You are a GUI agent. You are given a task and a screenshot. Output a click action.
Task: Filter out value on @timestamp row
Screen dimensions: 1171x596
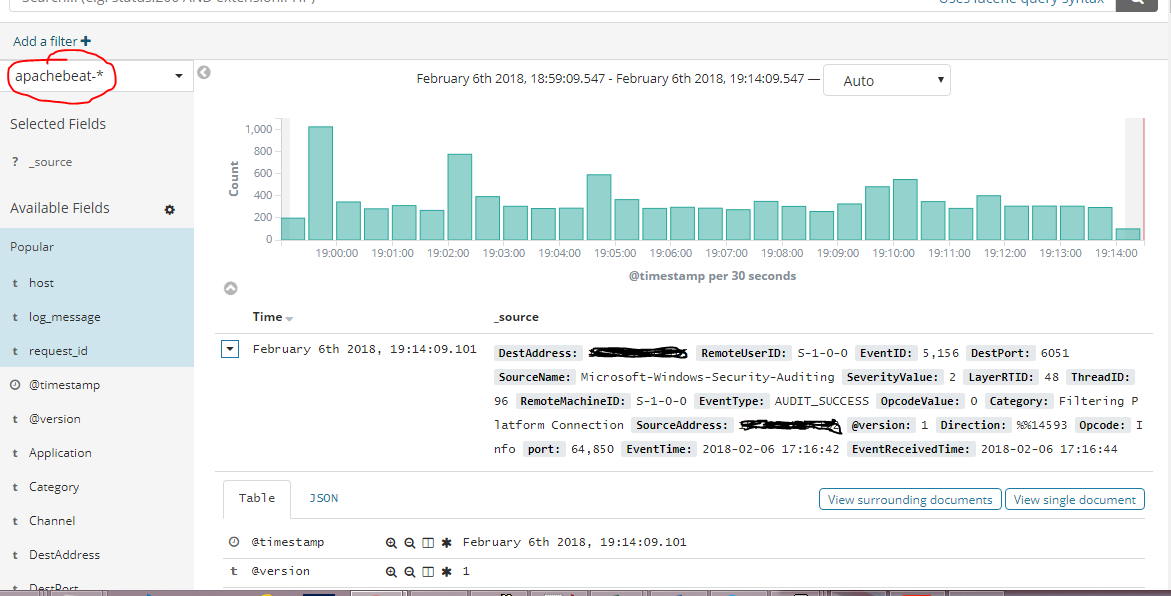coord(409,543)
